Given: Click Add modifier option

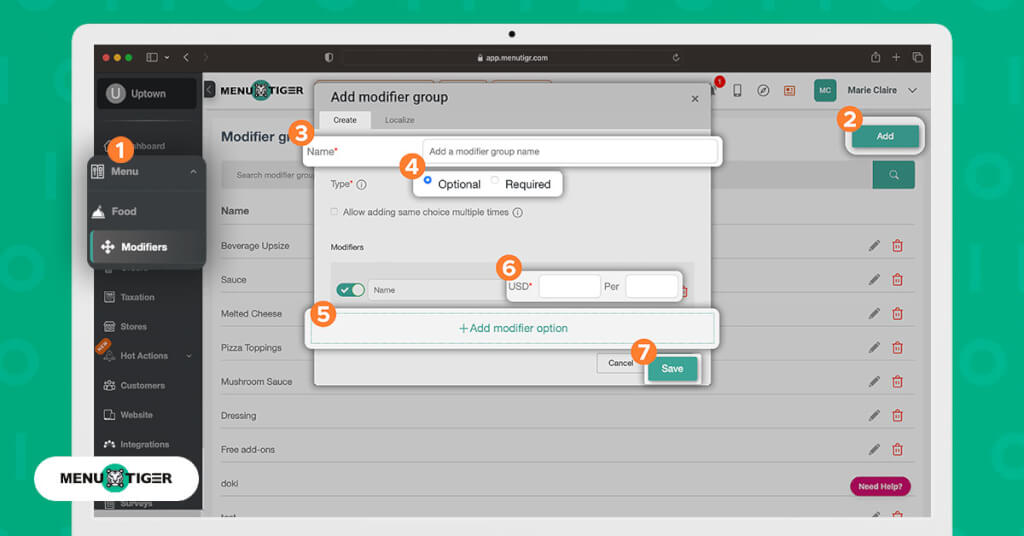Looking at the screenshot, I should (513, 328).
